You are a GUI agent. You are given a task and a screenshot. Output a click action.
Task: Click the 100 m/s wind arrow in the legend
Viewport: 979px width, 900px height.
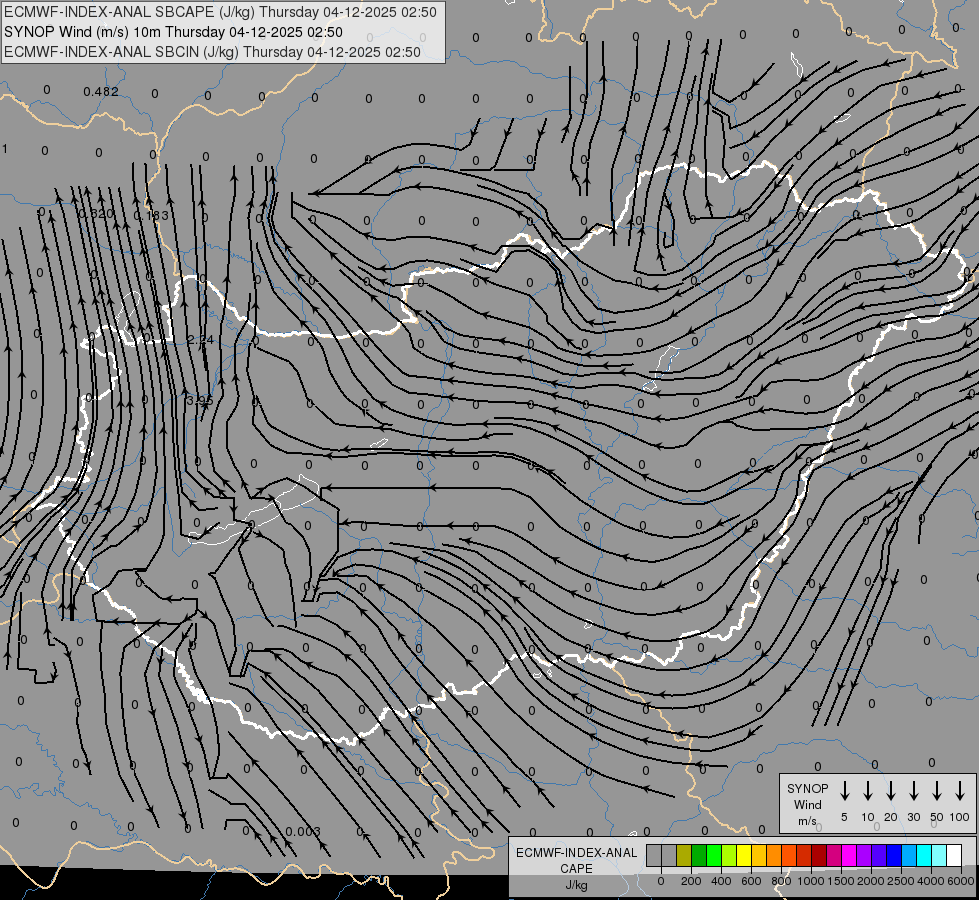tap(960, 791)
